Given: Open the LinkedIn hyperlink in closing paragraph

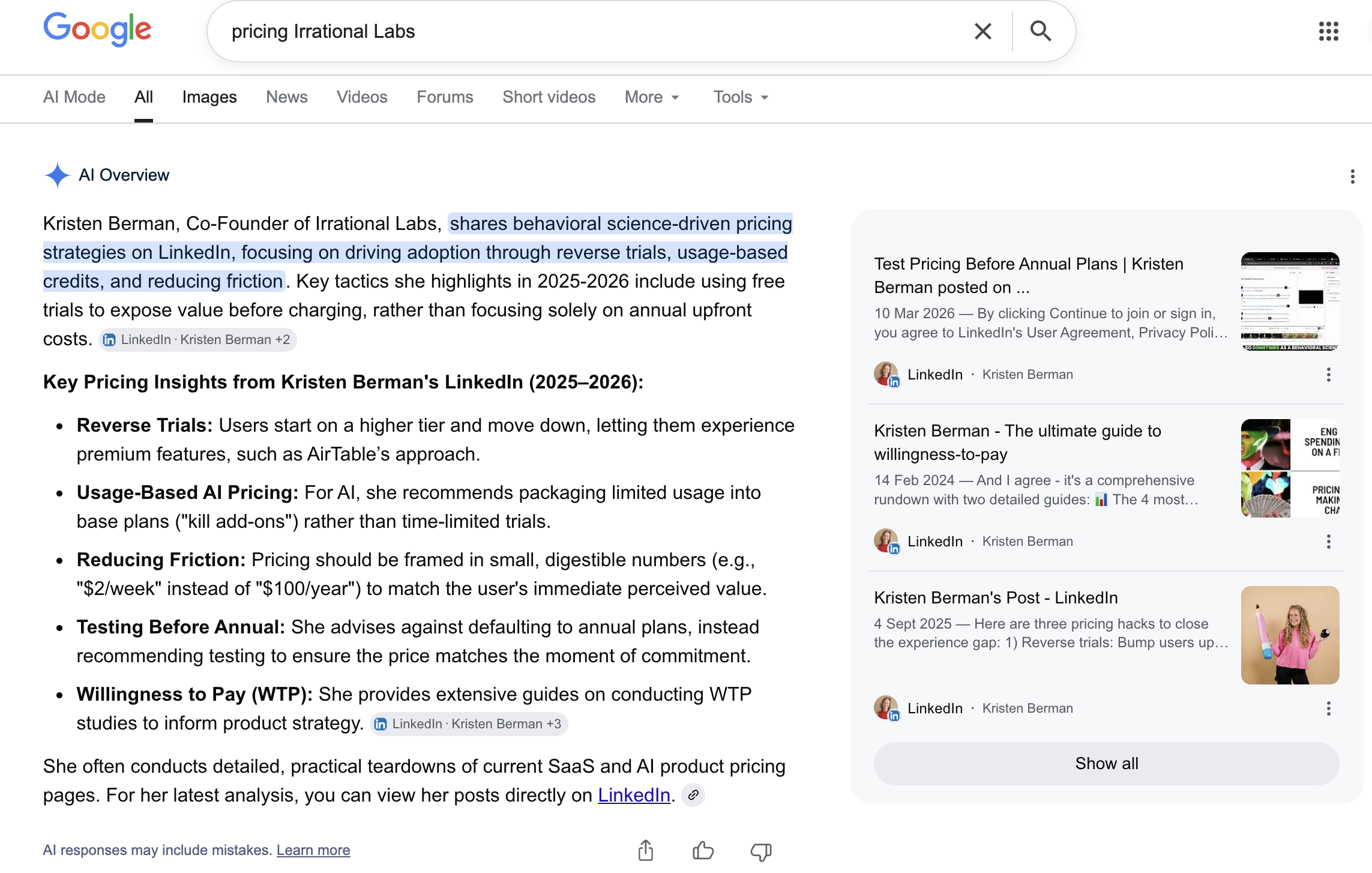Looking at the screenshot, I should [634, 796].
